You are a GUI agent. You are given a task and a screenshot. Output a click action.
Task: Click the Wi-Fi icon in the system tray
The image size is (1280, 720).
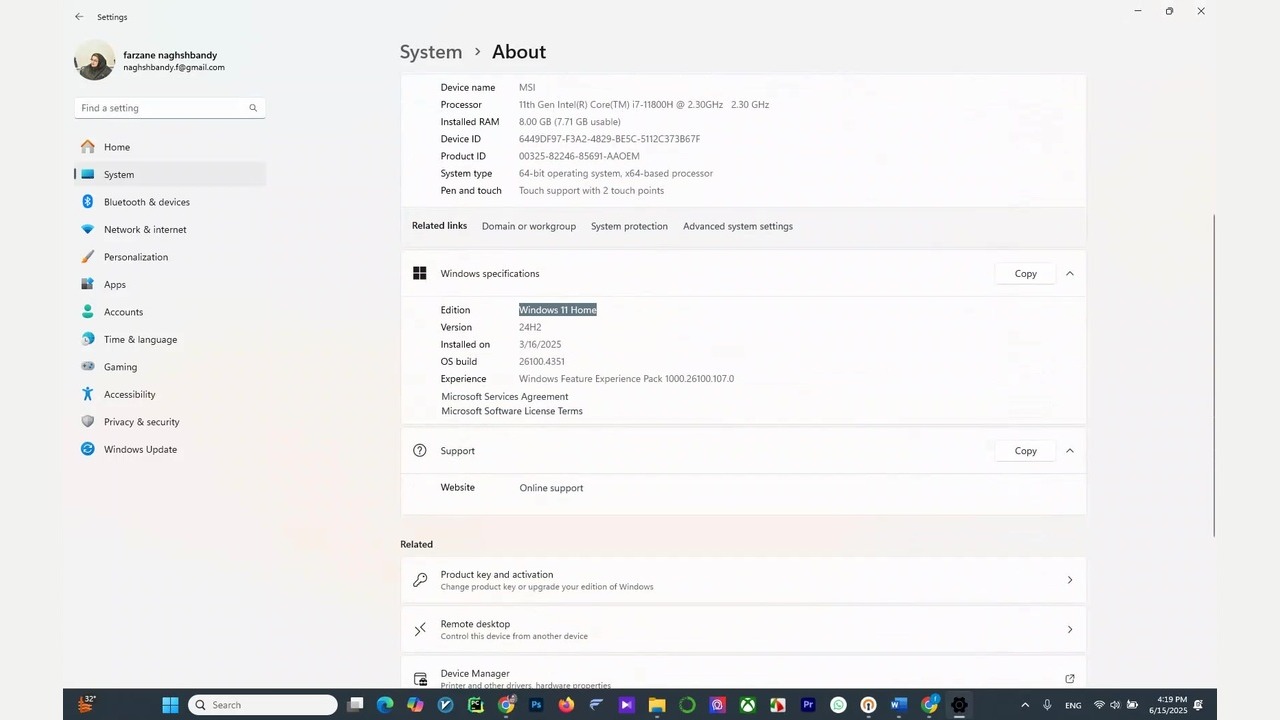(x=1099, y=705)
